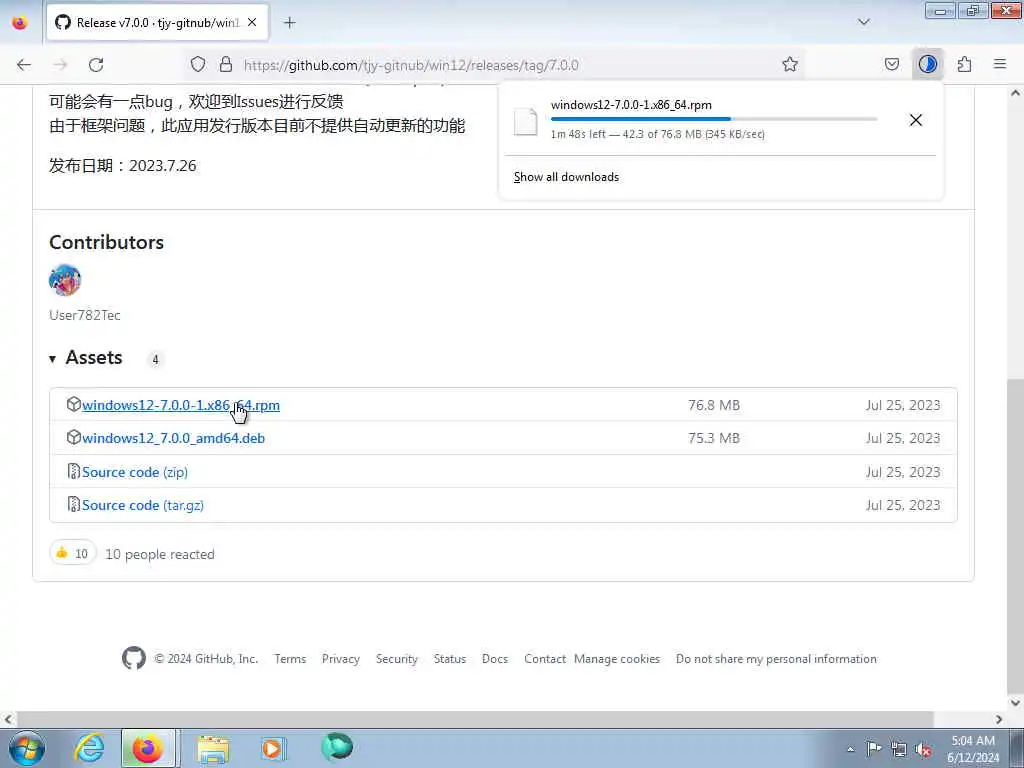1024x768 pixels.
Task: Click the 75.3 MB size of the deb asset
Action: coord(714,439)
